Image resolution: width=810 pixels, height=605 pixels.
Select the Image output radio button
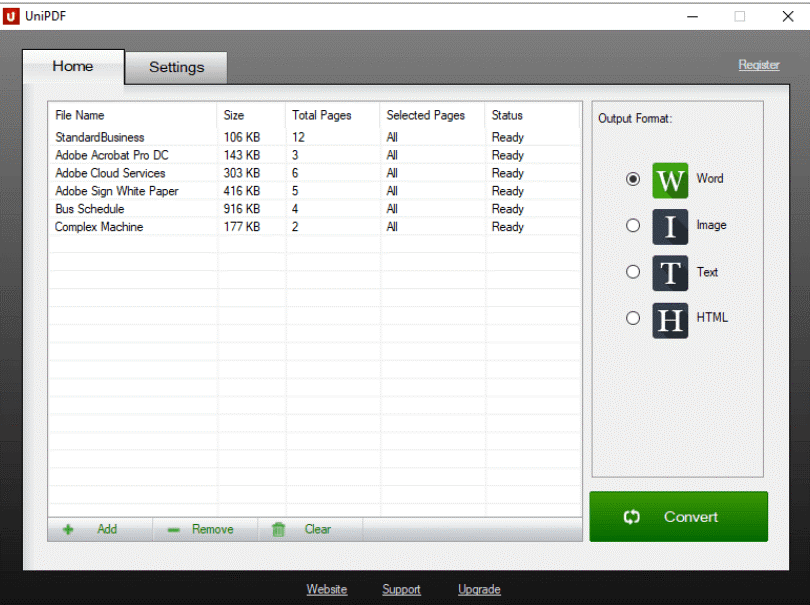[x=633, y=226]
